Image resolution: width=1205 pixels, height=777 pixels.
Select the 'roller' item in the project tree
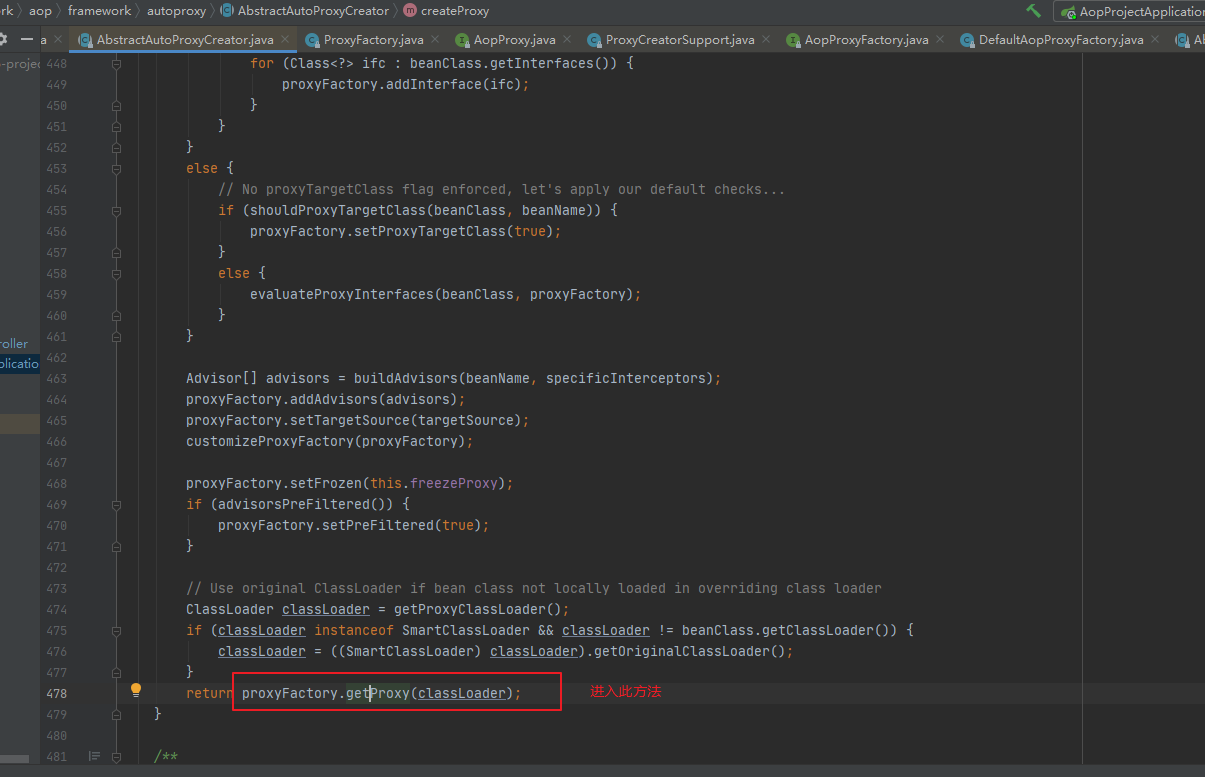(14, 343)
